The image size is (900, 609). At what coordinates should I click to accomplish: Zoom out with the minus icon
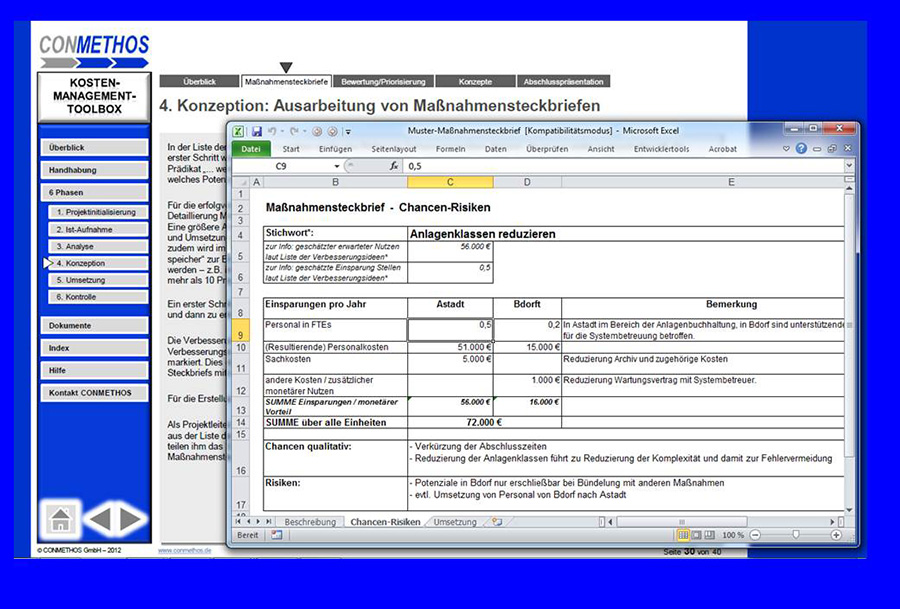(x=754, y=536)
